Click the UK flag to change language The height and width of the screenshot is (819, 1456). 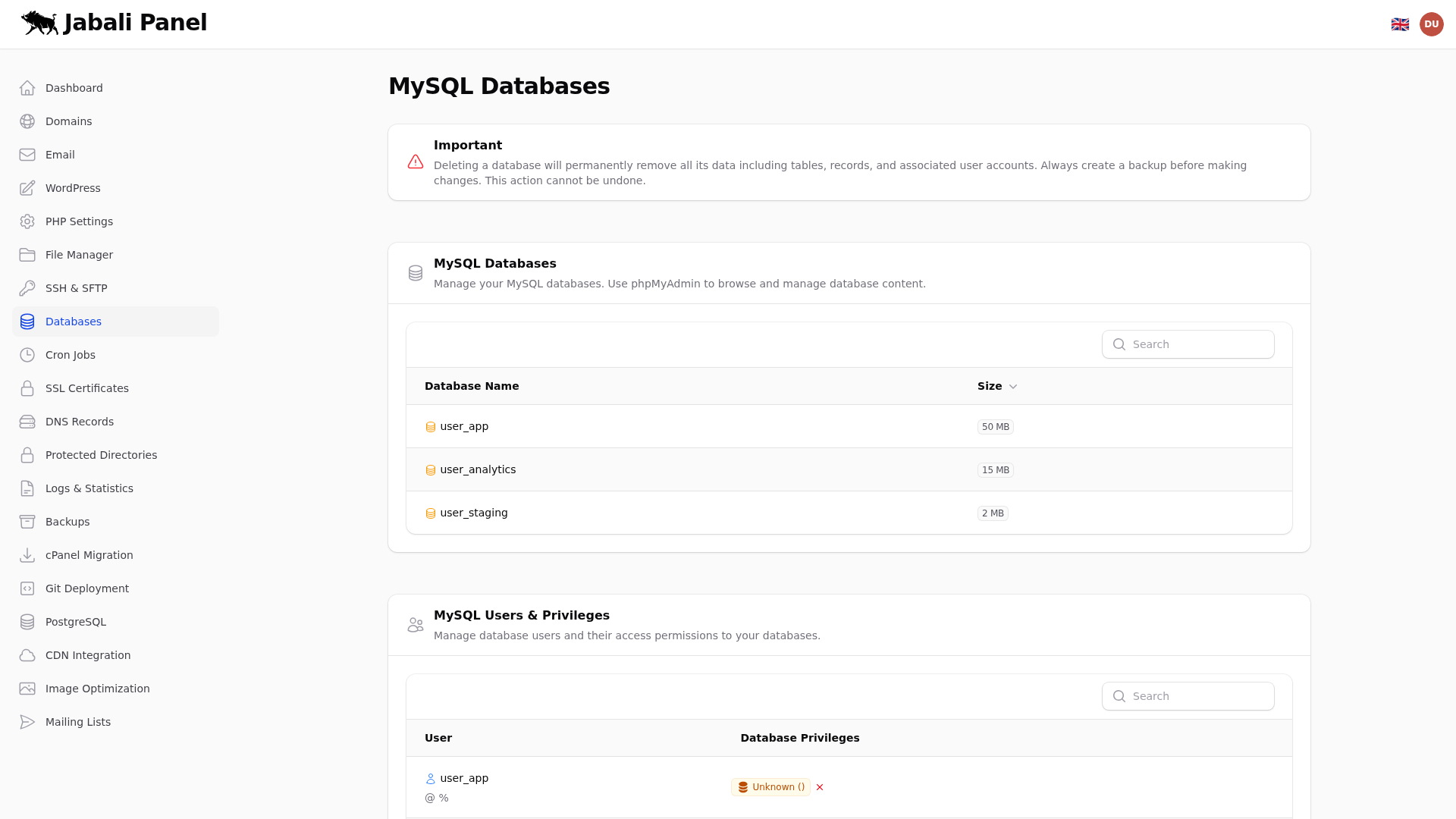click(1401, 24)
